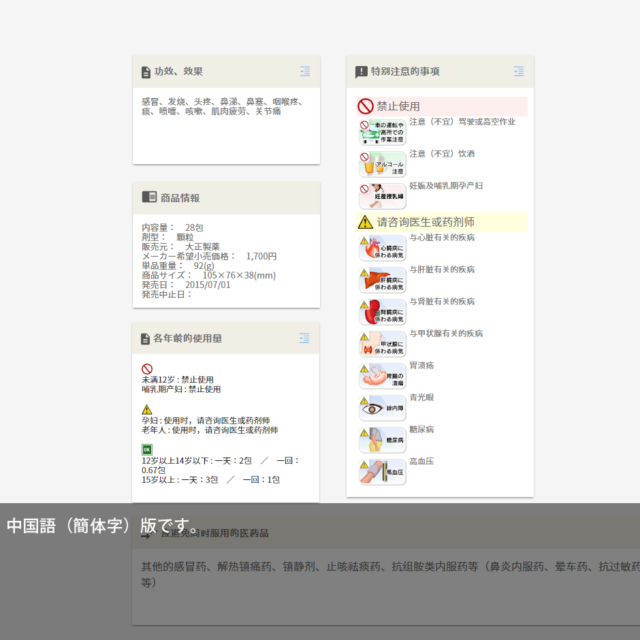Click the high blood pressure icon

382,471
